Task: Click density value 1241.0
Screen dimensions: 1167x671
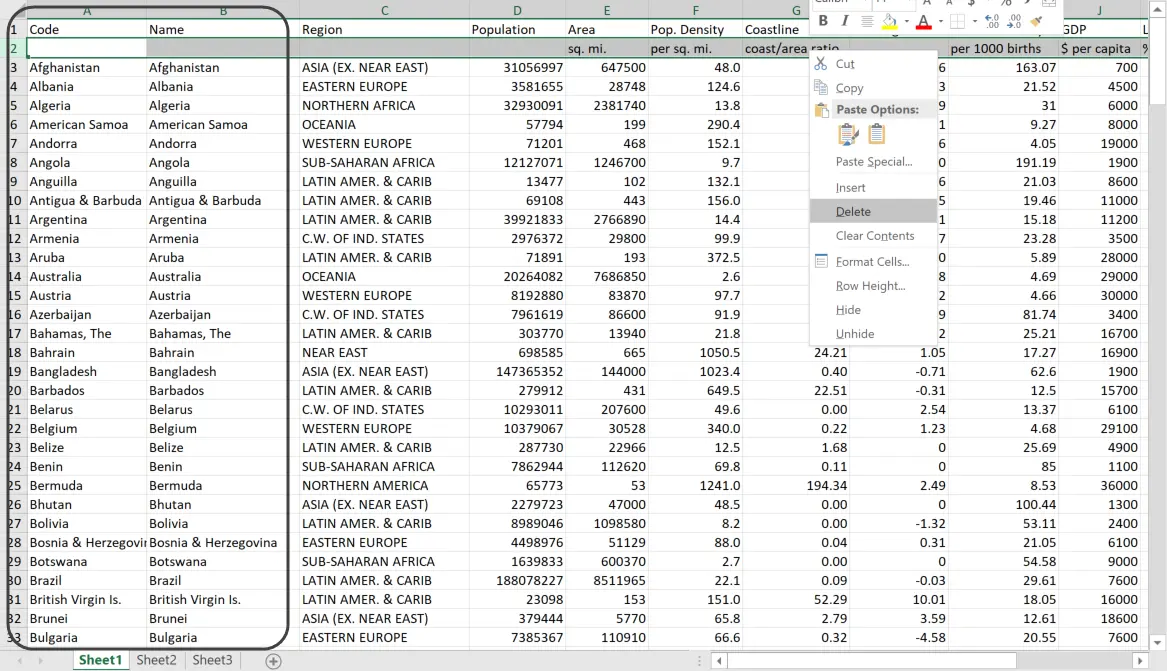Action: point(695,486)
